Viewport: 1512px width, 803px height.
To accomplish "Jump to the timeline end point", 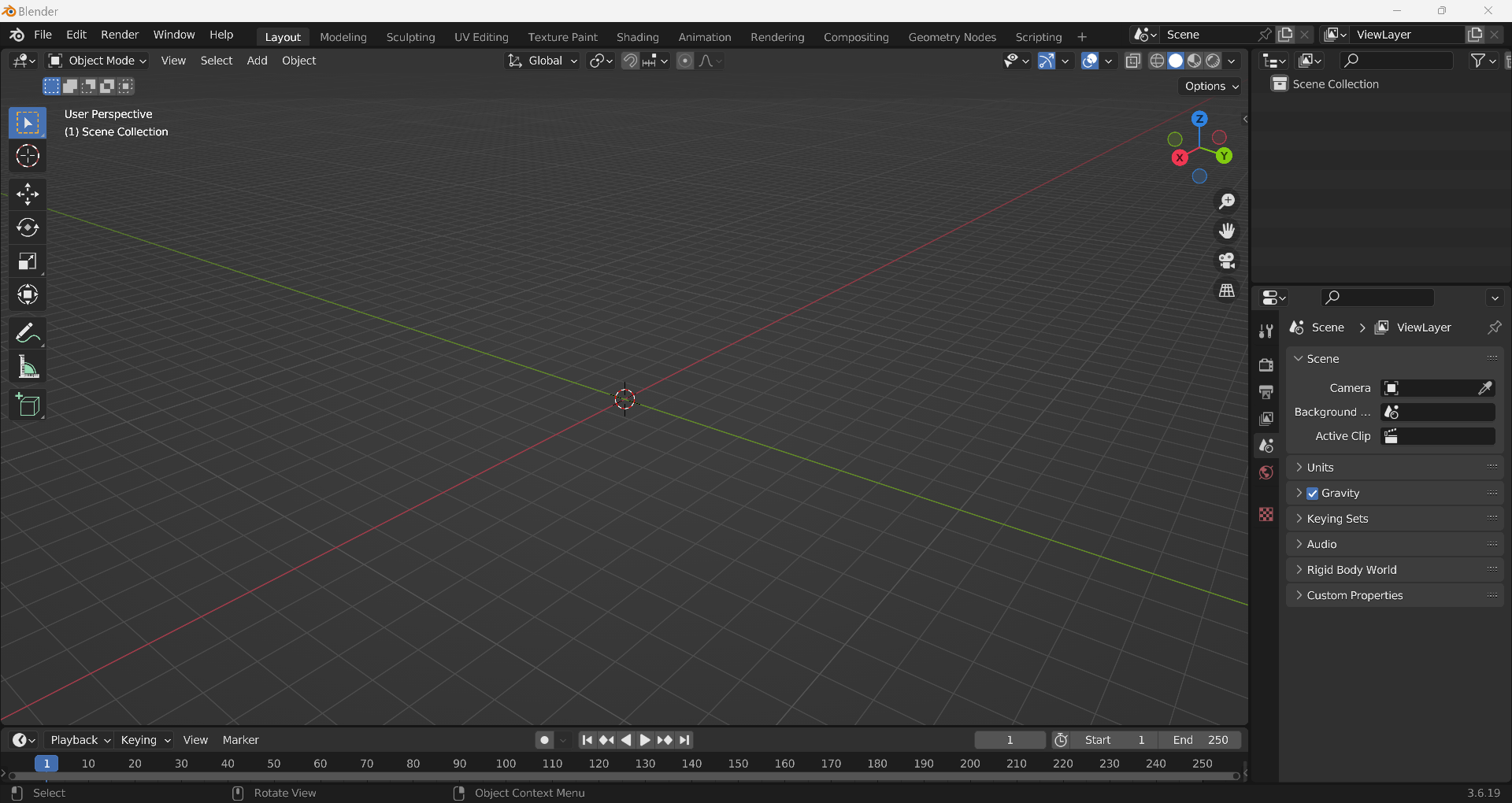I will (684, 740).
